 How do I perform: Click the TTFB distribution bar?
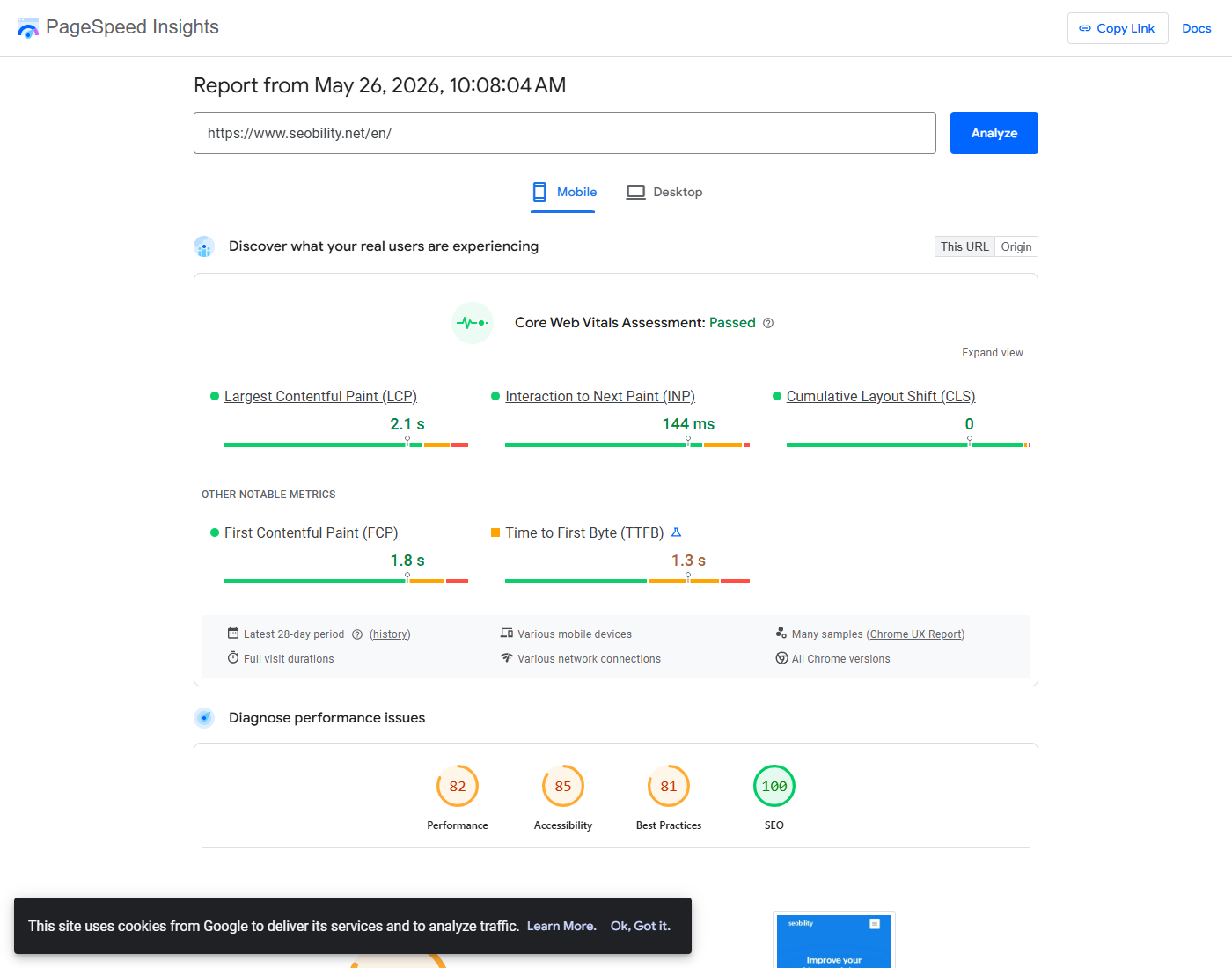click(x=627, y=581)
